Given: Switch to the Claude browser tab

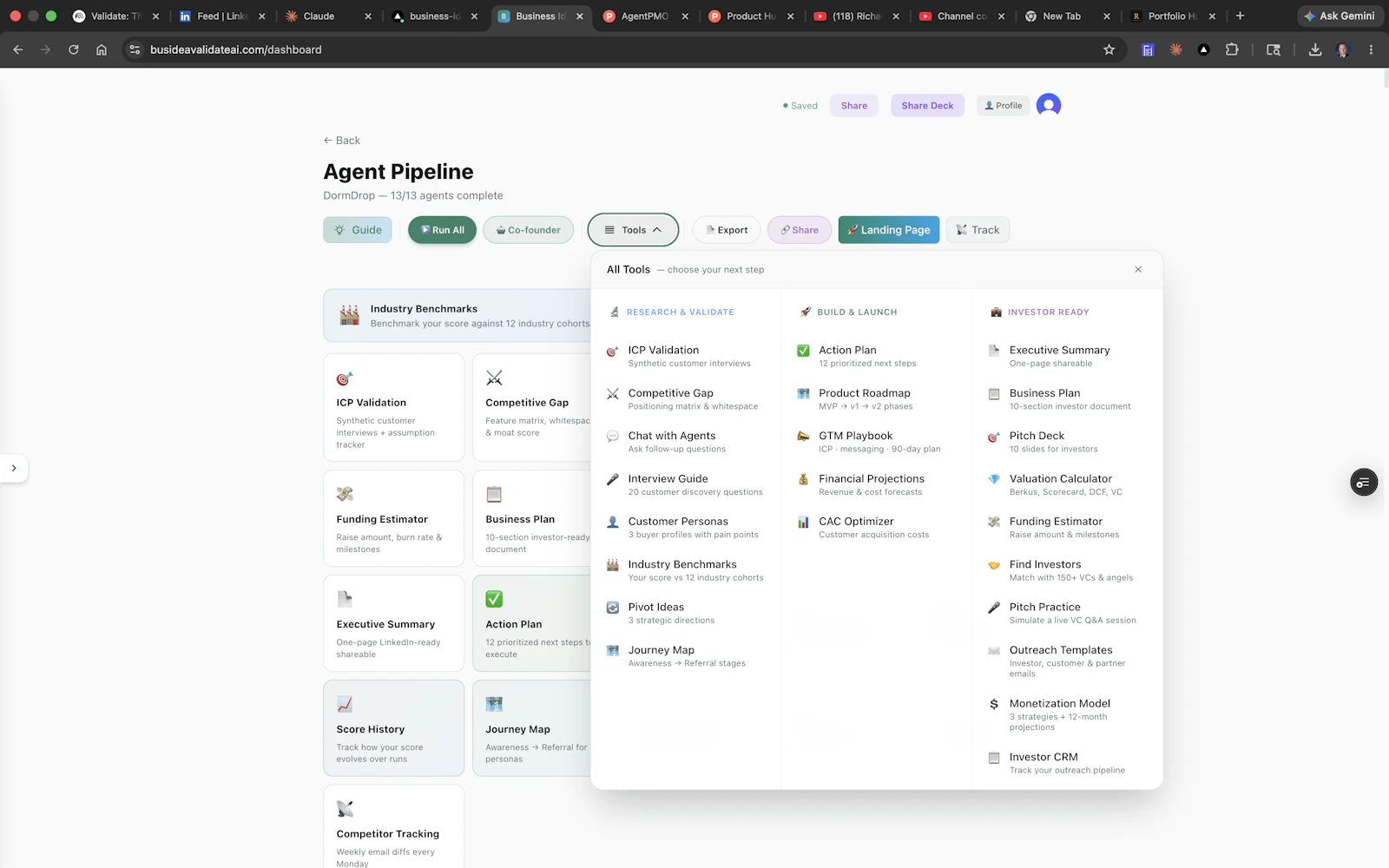Looking at the screenshot, I should (x=328, y=16).
